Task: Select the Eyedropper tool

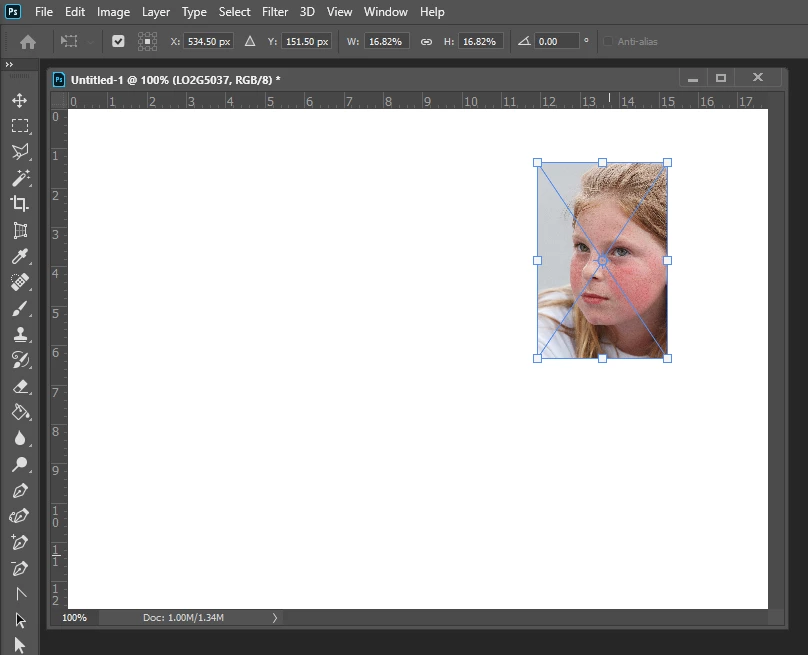Action: tap(20, 256)
